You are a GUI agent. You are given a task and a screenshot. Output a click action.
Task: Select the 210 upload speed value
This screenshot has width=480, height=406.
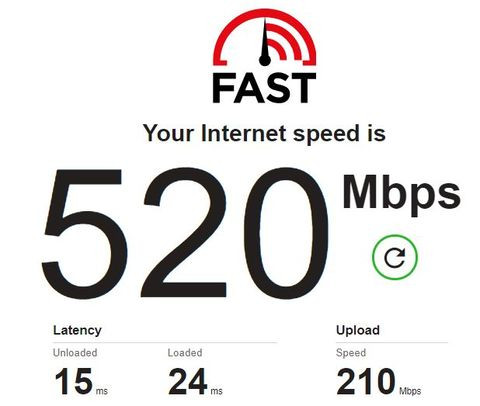tap(366, 381)
